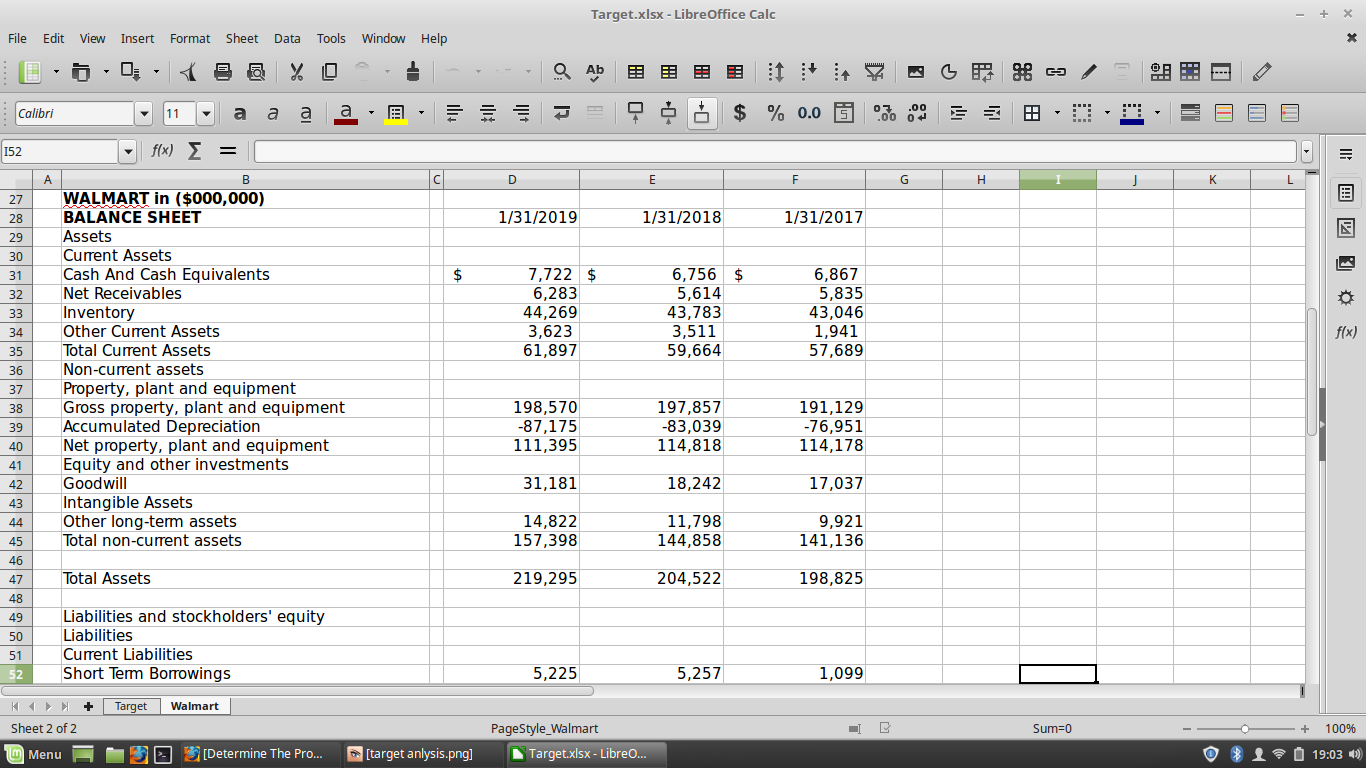The image size is (1366, 768).
Task: Switch to the Target sheet tab
Action: click(x=131, y=706)
